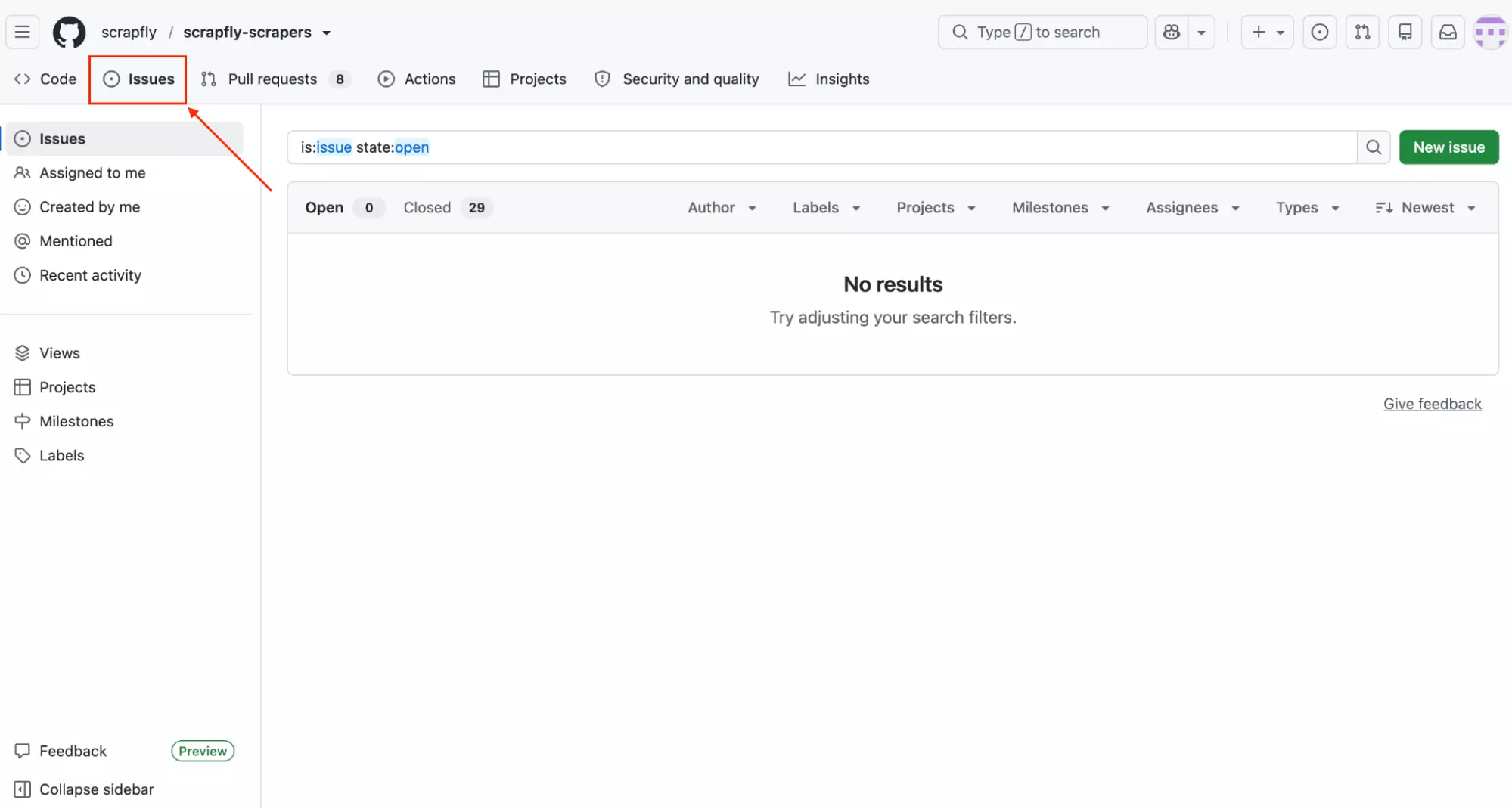This screenshot has height=809, width=1512.
Task: Switch to the Pull requests tab
Action: coord(275,79)
